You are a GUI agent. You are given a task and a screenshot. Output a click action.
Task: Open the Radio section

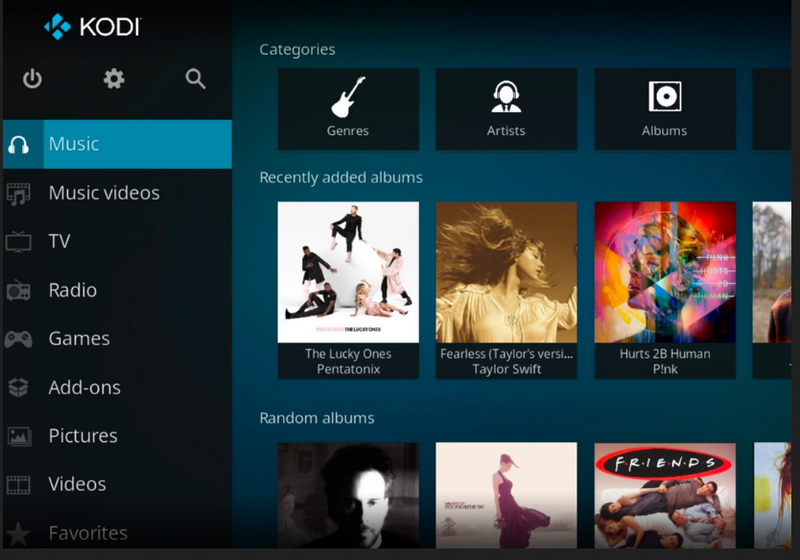[x=117, y=290]
